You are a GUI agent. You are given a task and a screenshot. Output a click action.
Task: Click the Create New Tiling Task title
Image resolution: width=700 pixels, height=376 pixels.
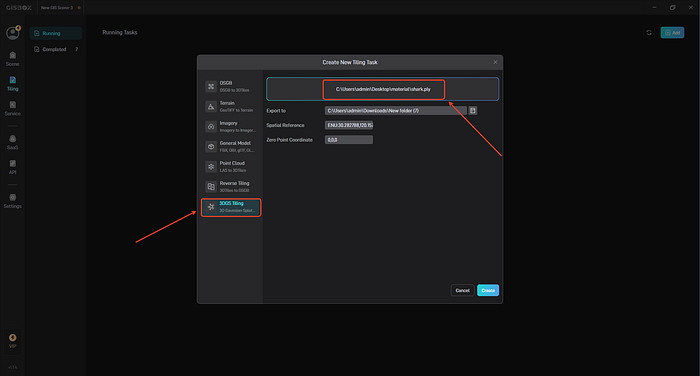point(350,63)
